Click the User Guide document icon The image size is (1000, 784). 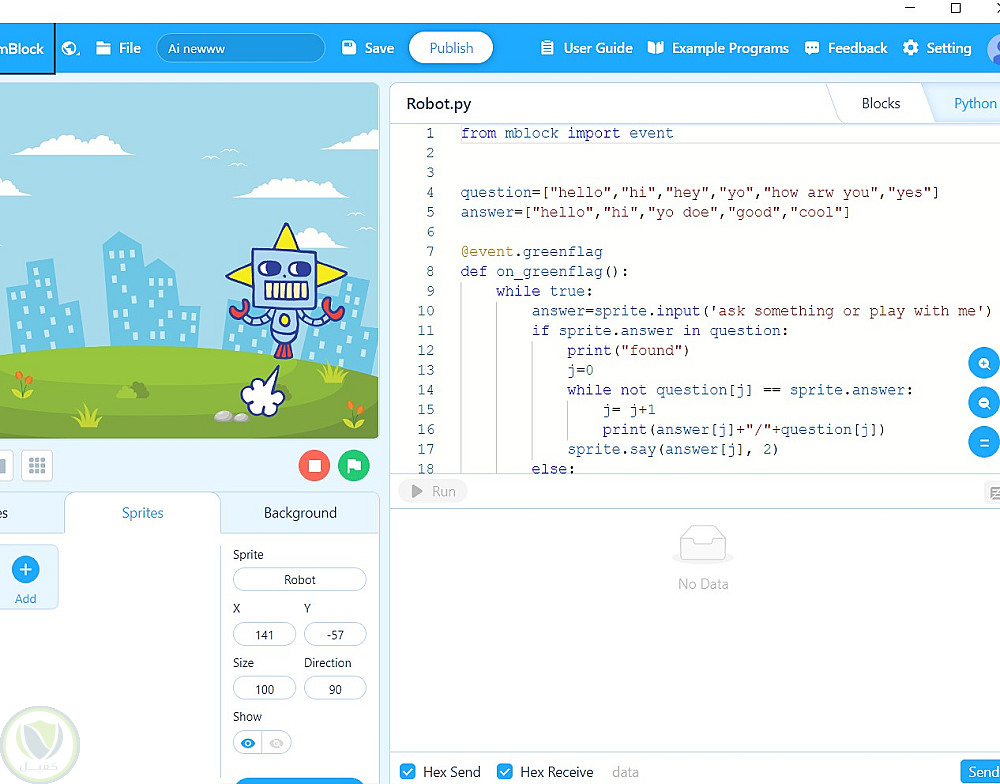pos(547,48)
